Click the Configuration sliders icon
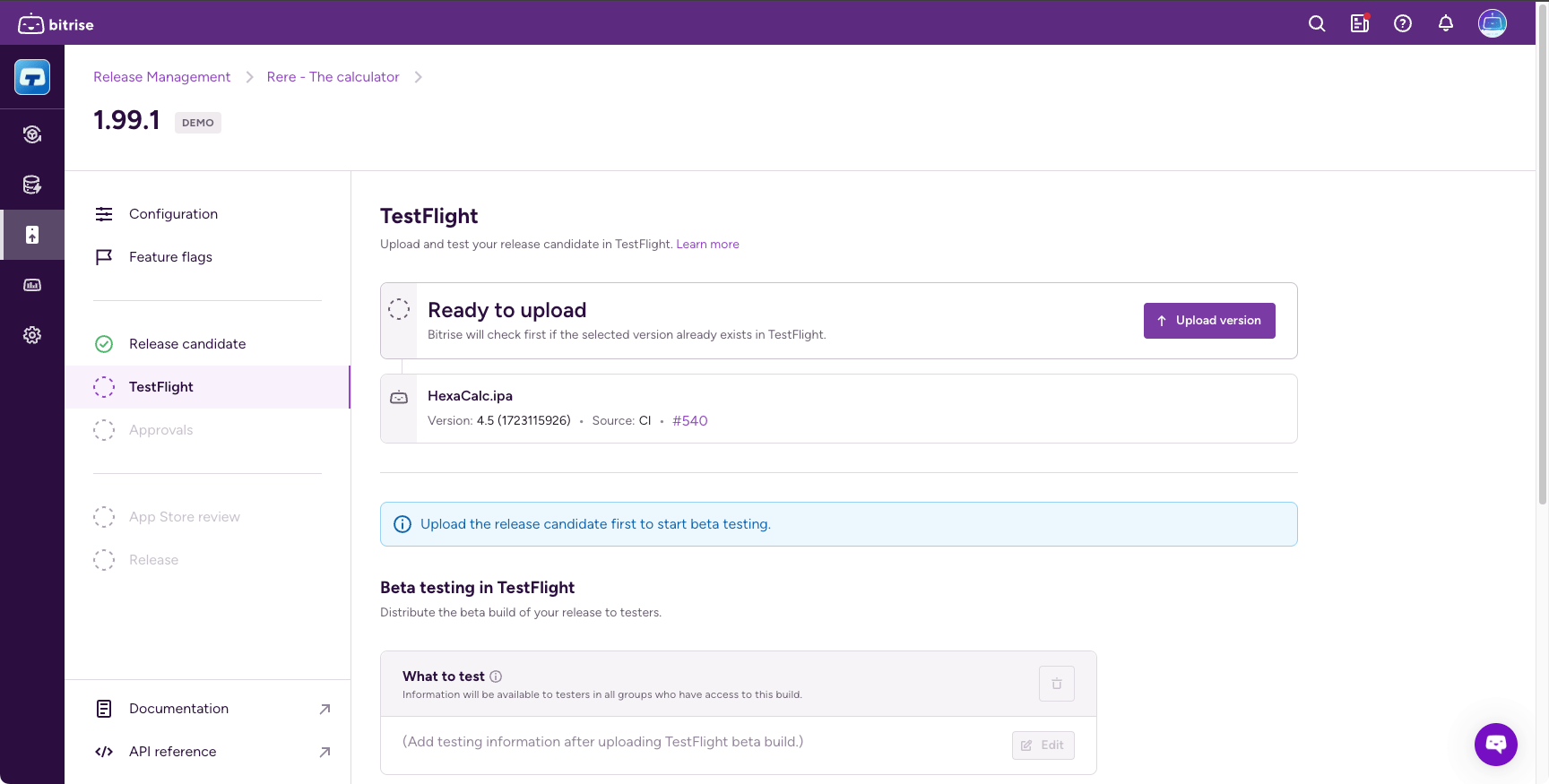The width and height of the screenshot is (1549, 784). (x=104, y=214)
